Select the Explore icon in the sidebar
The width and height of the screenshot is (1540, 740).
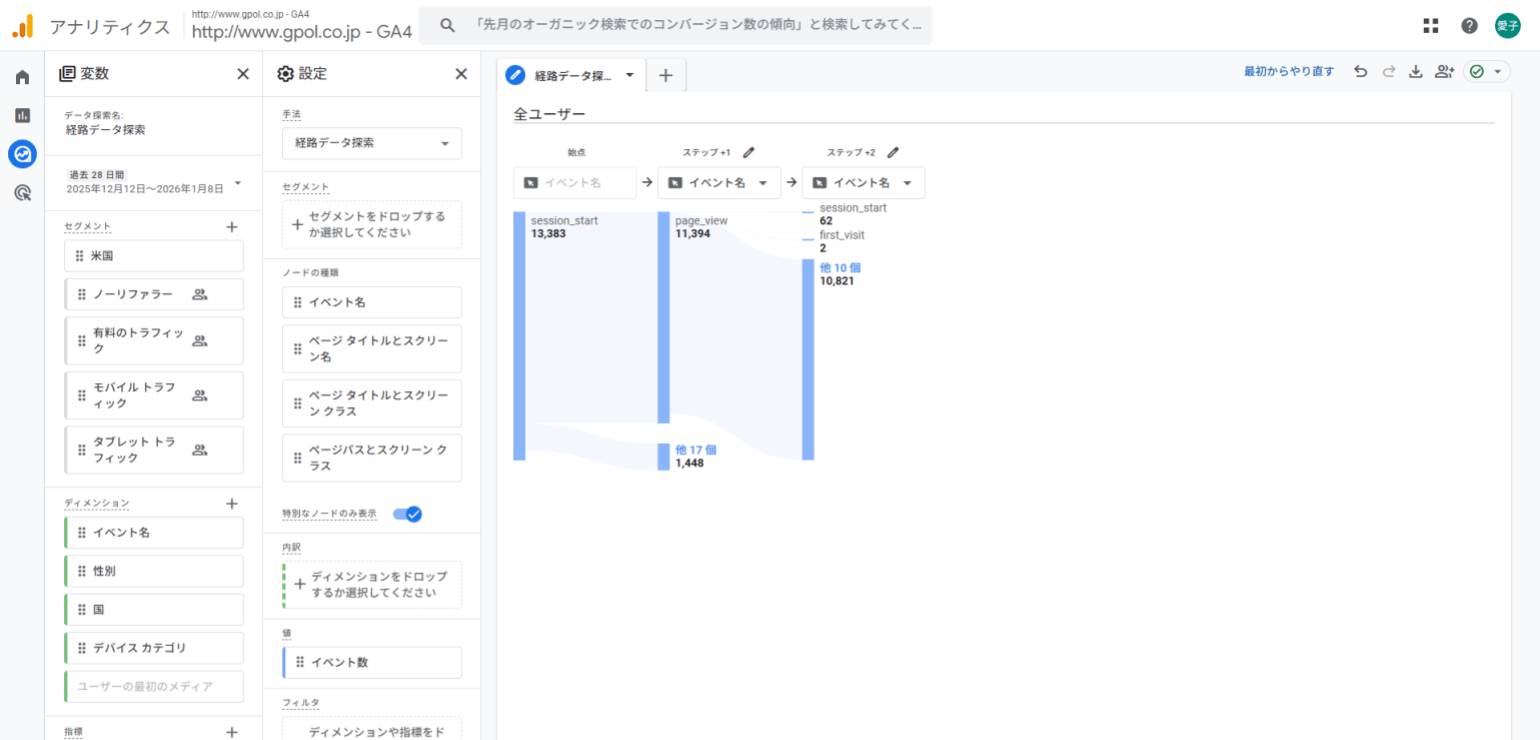point(22,154)
